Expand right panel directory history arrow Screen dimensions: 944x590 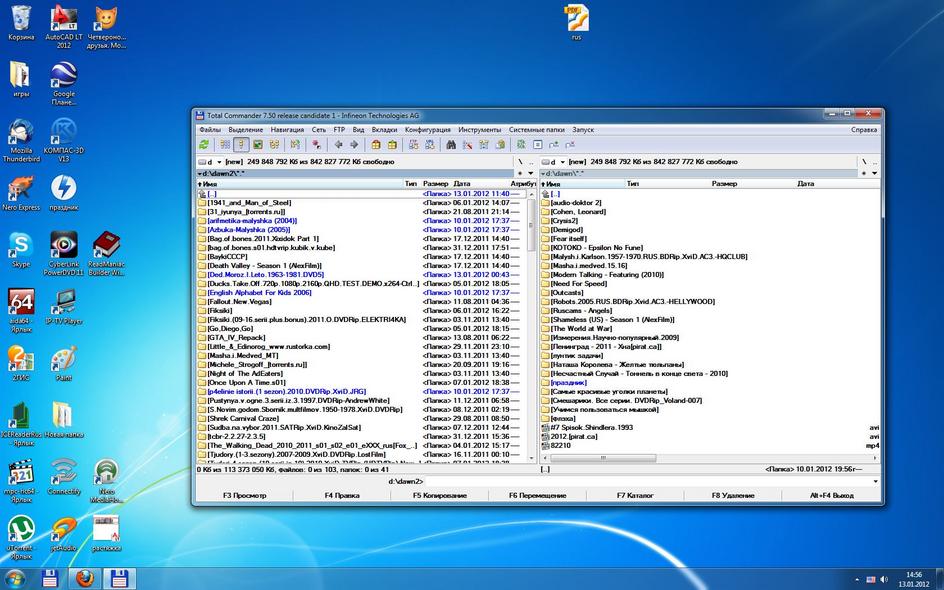[875, 173]
